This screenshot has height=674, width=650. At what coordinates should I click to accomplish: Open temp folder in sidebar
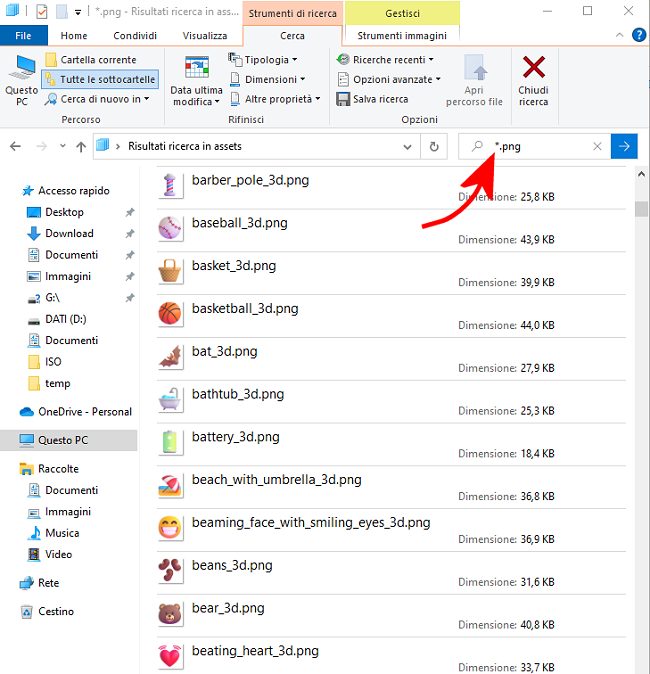49,383
